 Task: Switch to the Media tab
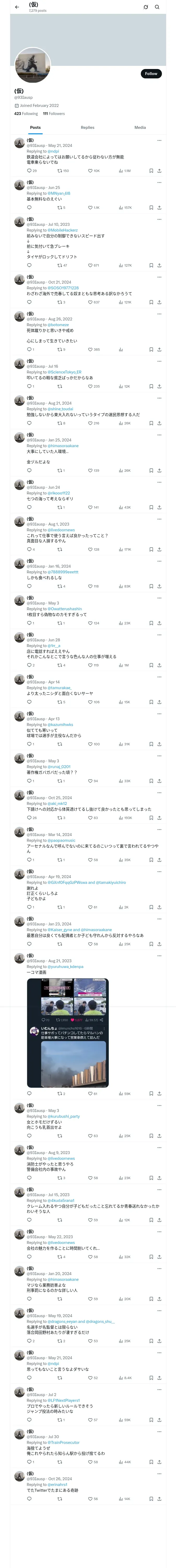point(140,128)
